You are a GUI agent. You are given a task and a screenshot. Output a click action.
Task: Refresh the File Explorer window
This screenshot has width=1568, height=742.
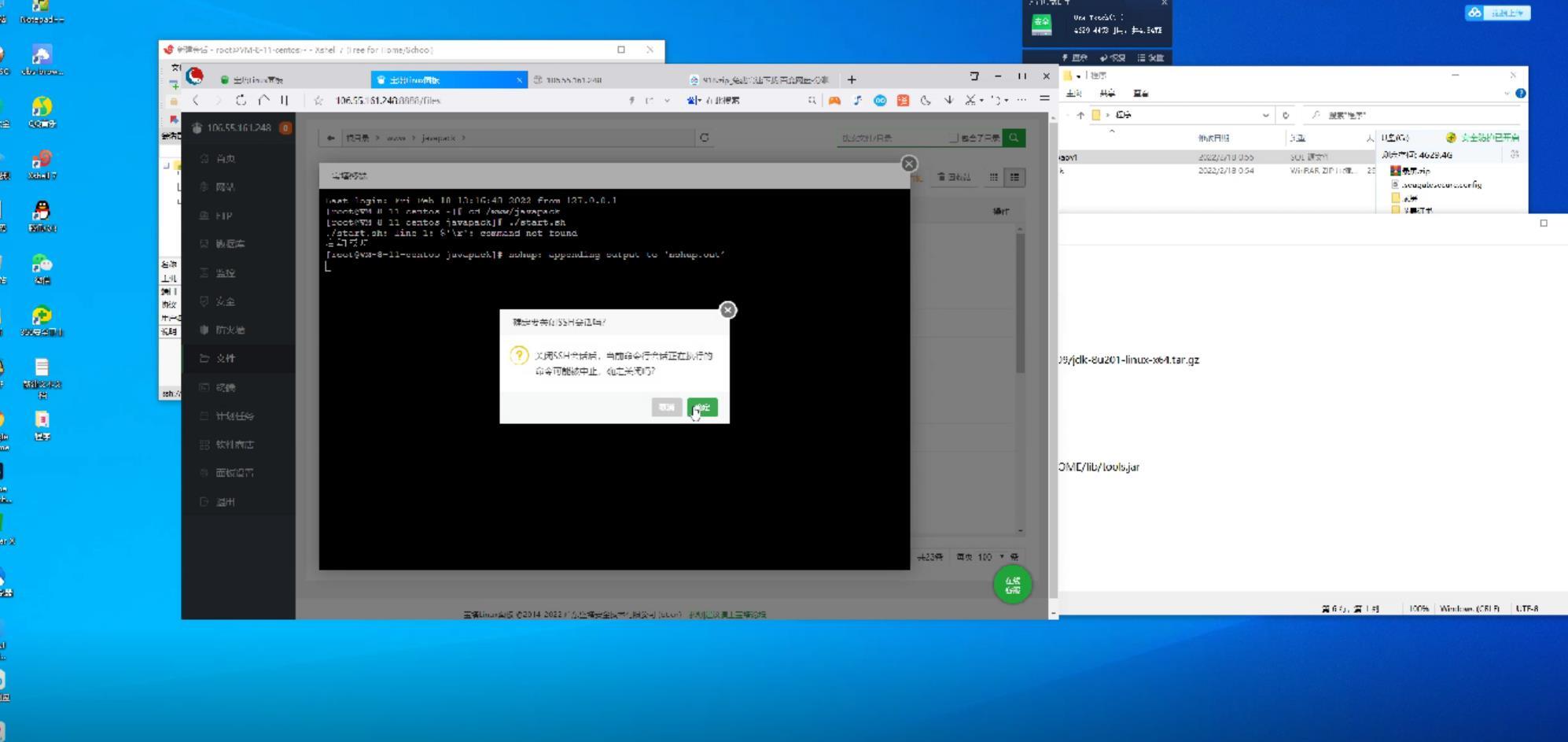1286,115
